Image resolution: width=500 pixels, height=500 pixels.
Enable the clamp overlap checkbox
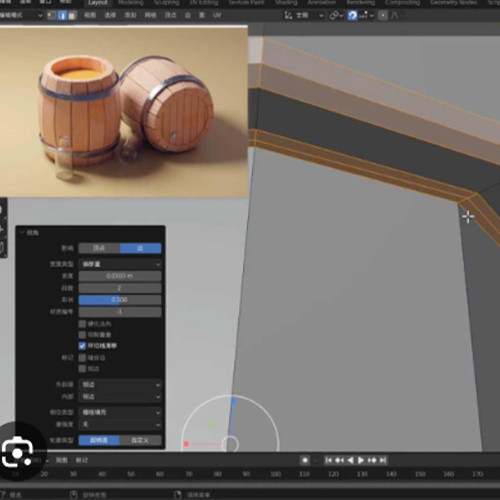pyautogui.click(x=82, y=334)
